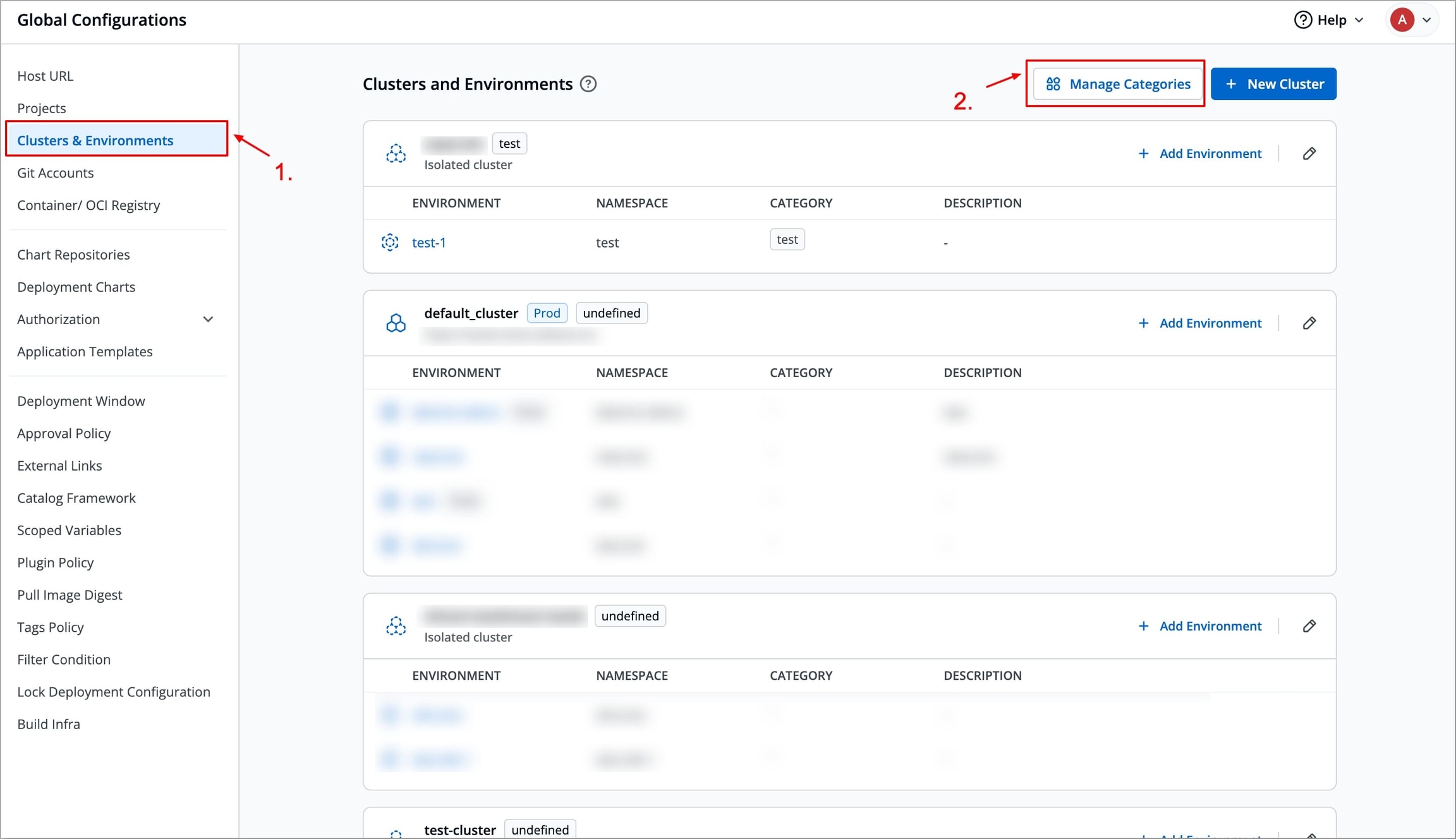Edit the default_cluster using pencil icon
The width and height of the screenshot is (1456, 839).
[x=1309, y=323]
